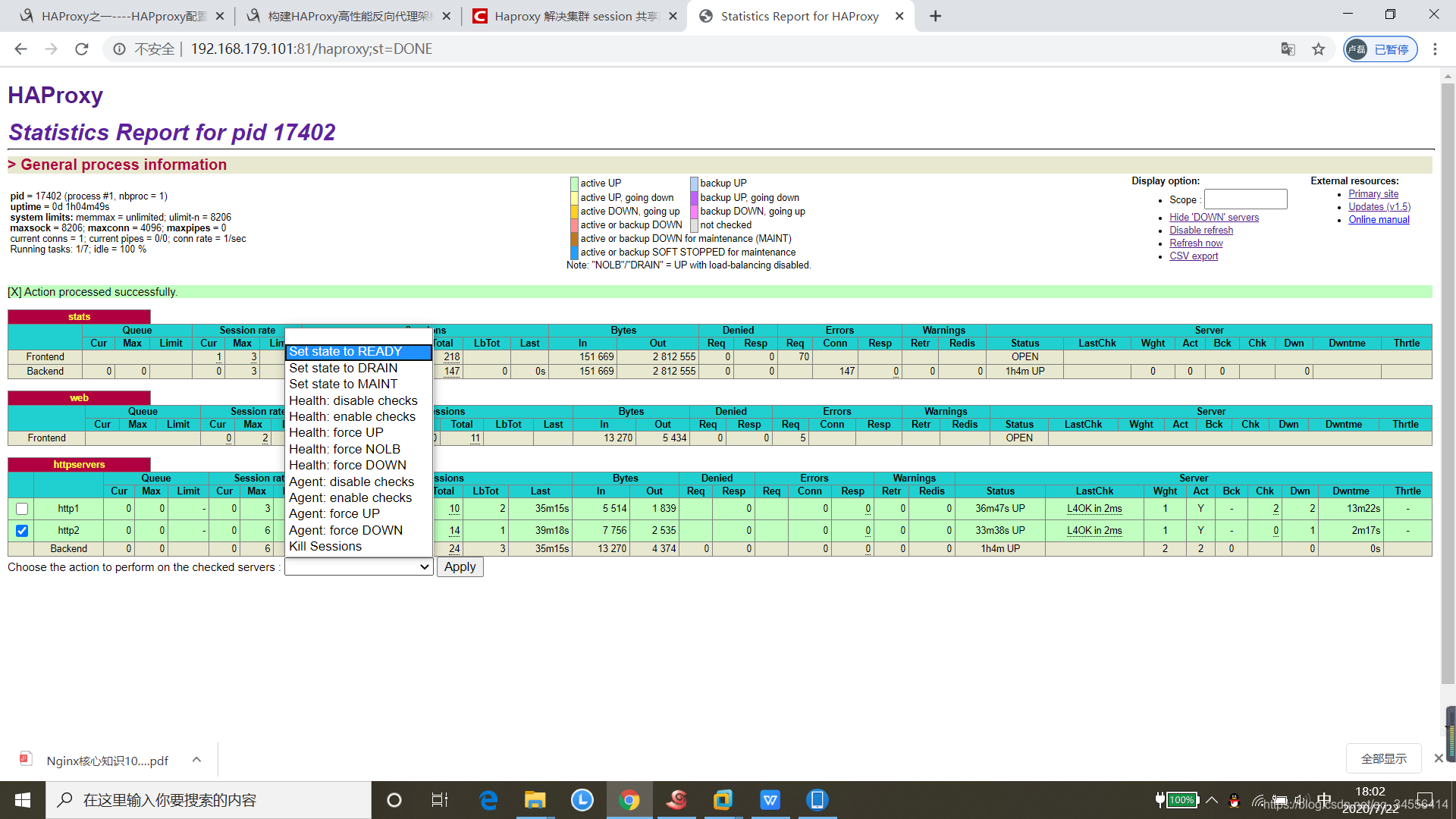1456x819 pixels.
Task: Open File Explorer from taskbar
Action: pos(535,800)
